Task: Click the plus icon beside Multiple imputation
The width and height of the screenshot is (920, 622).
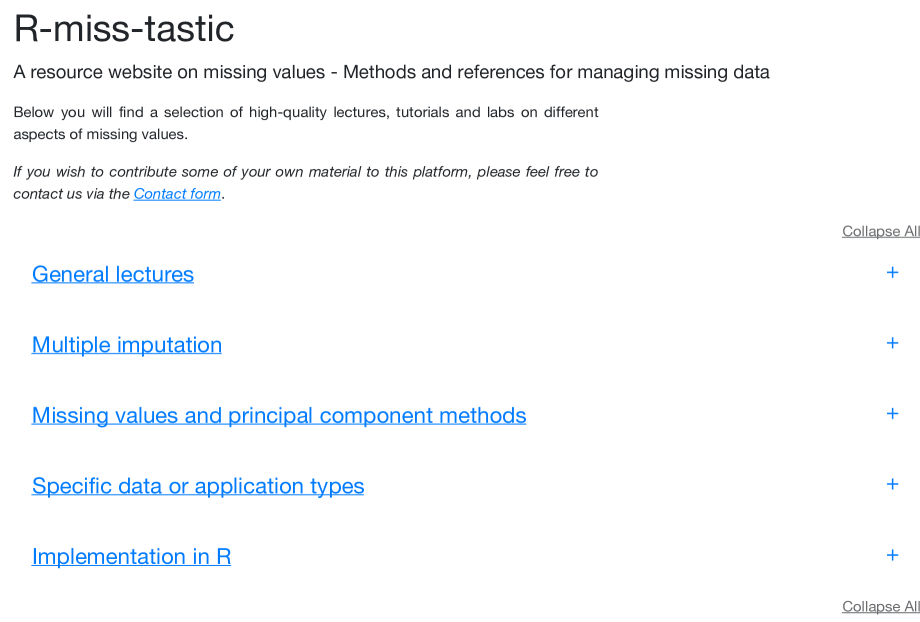Action: click(892, 343)
